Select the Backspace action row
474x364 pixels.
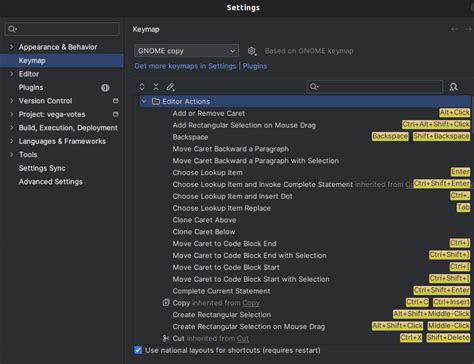[x=190, y=137]
